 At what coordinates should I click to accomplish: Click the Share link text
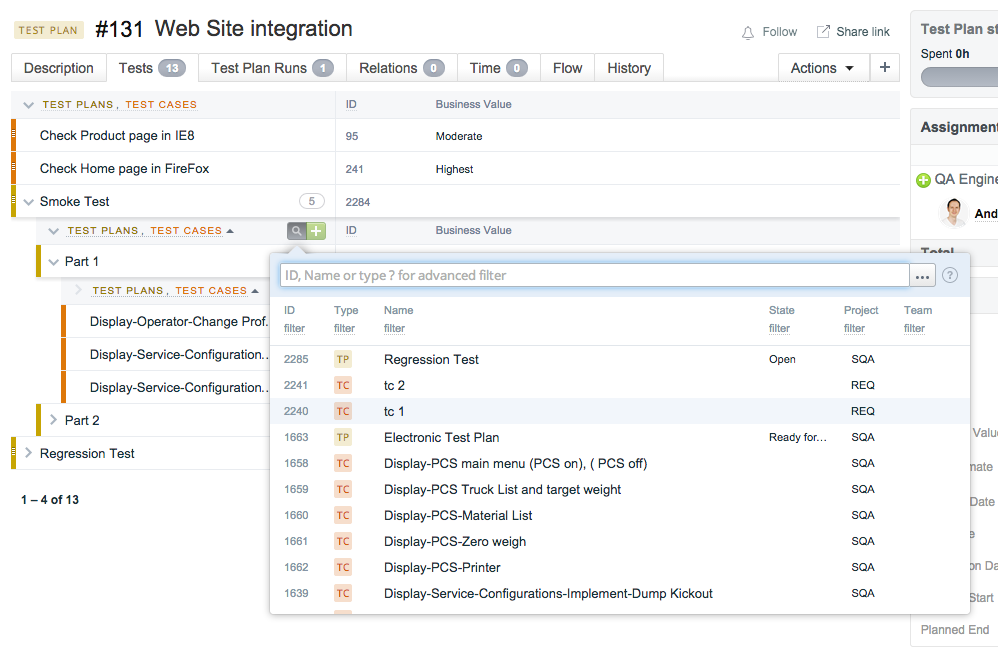point(863,32)
